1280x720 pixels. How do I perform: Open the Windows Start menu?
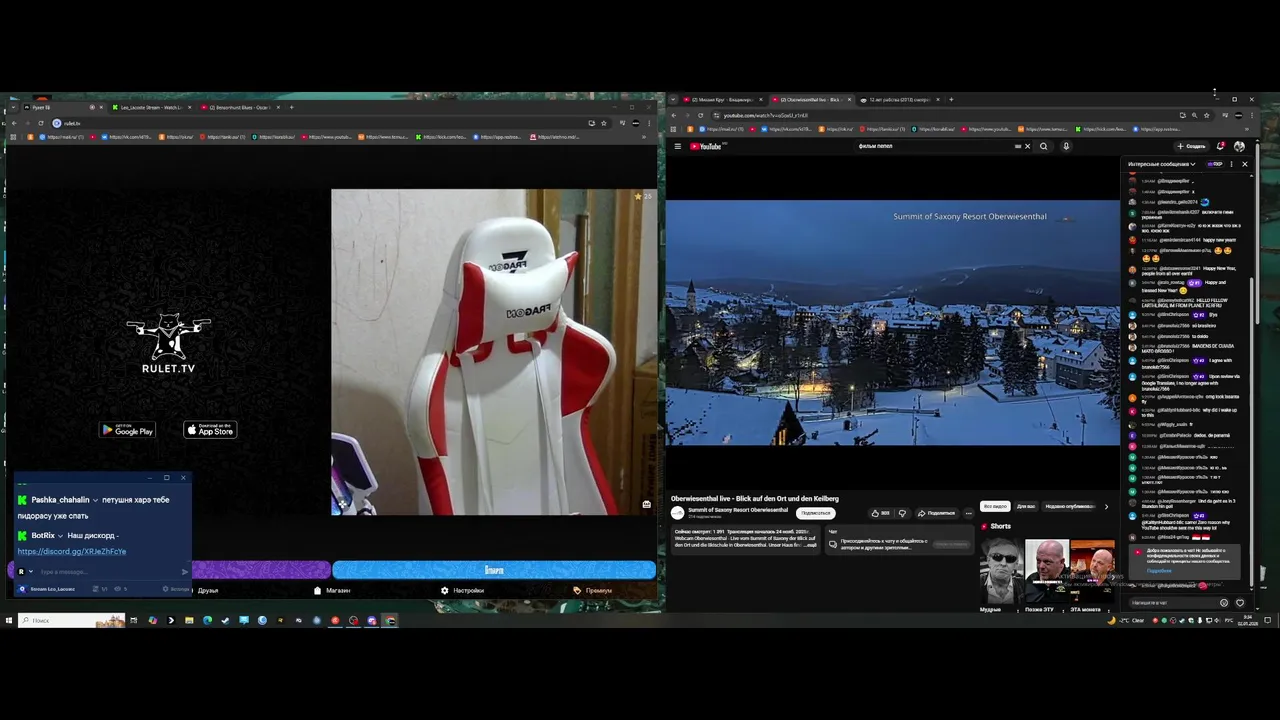(x=9, y=620)
